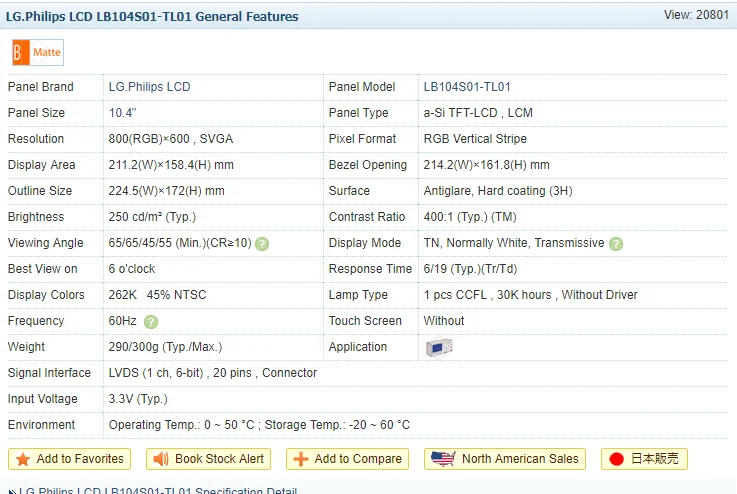Click the View: 20801 counter
The height and width of the screenshot is (494, 737).
click(696, 15)
